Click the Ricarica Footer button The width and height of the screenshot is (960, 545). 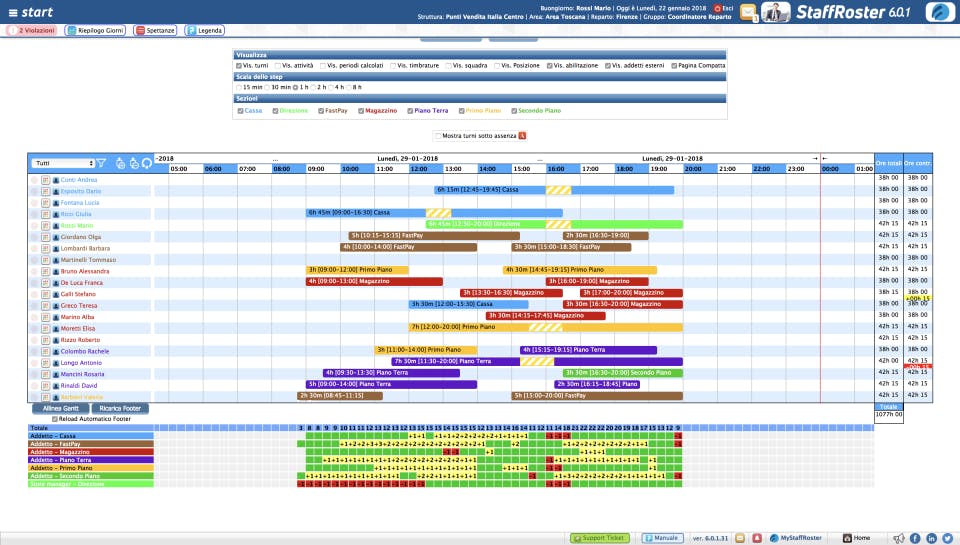(120, 408)
